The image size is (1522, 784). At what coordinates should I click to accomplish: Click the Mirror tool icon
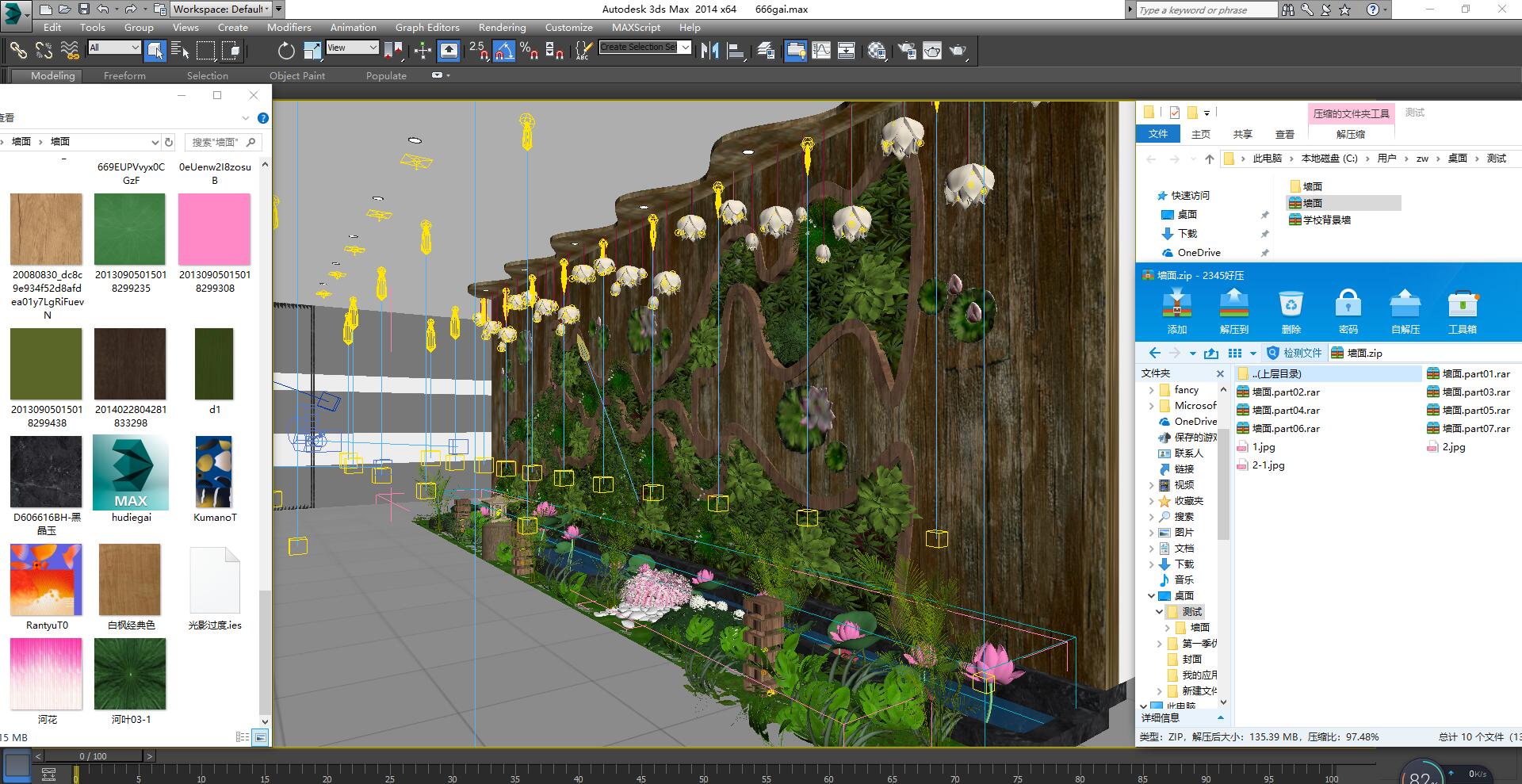tap(709, 51)
